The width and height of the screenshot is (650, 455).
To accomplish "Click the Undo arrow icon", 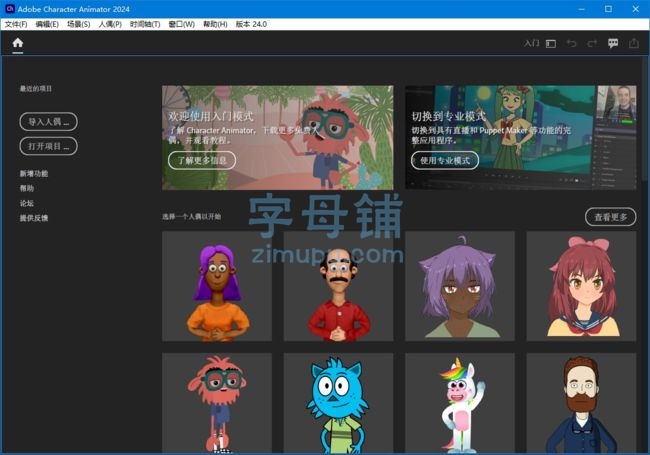I will (571, 43).
